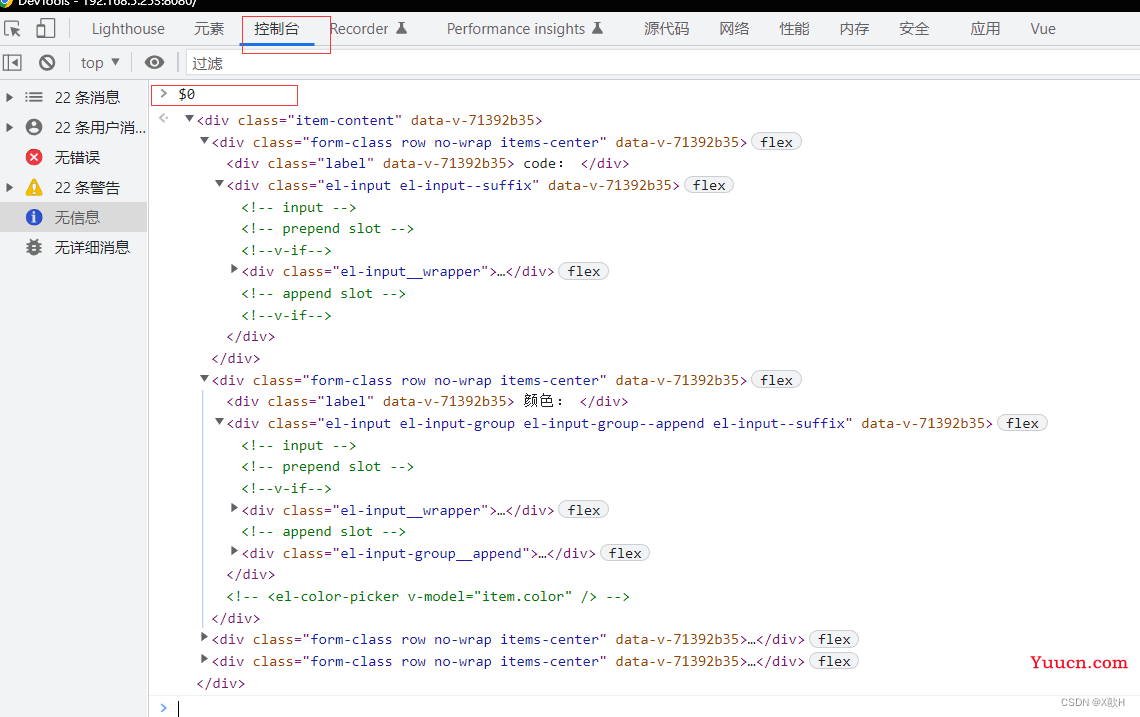Click the blue info icon beside 无信息
Screen dimensions: 1140x717
(x=34, y=217)
